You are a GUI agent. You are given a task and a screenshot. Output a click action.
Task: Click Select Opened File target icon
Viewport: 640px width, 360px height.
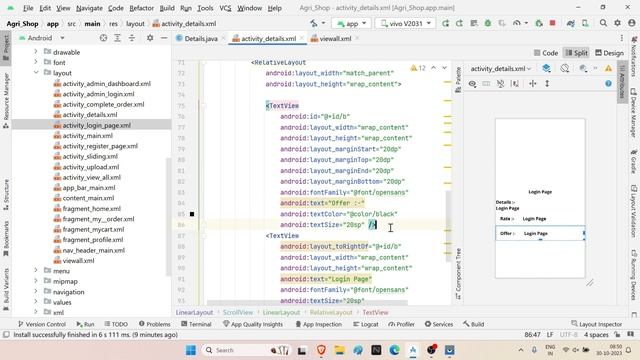point(103,38)
